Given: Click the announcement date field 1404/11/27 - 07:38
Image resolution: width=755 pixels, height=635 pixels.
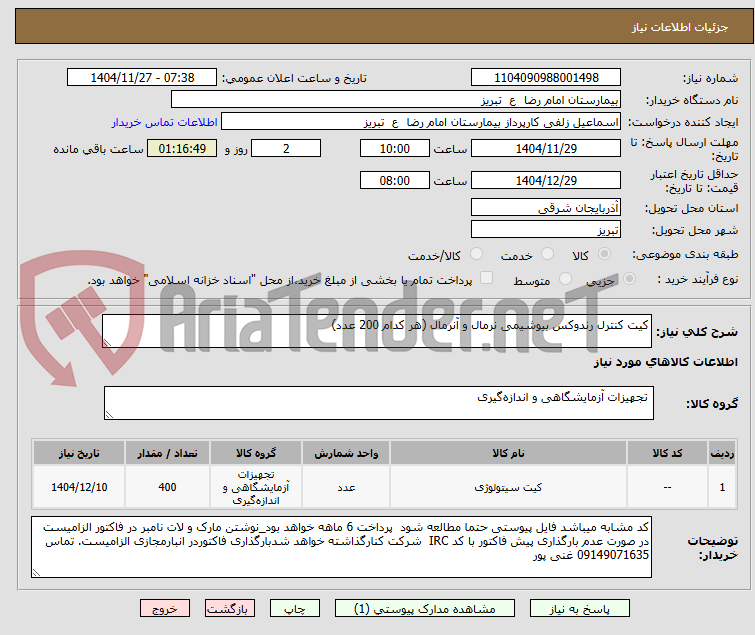Looking at the screenshot, I should (142, 78).
